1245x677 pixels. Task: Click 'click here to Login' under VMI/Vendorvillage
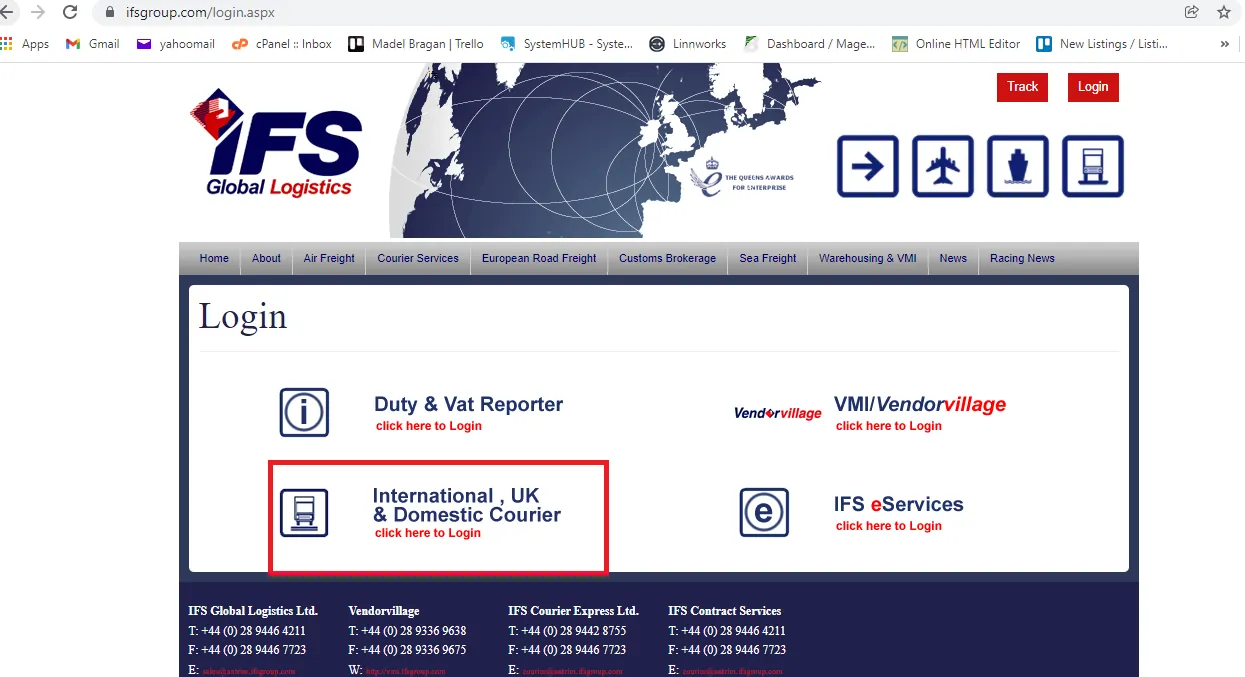889,426
